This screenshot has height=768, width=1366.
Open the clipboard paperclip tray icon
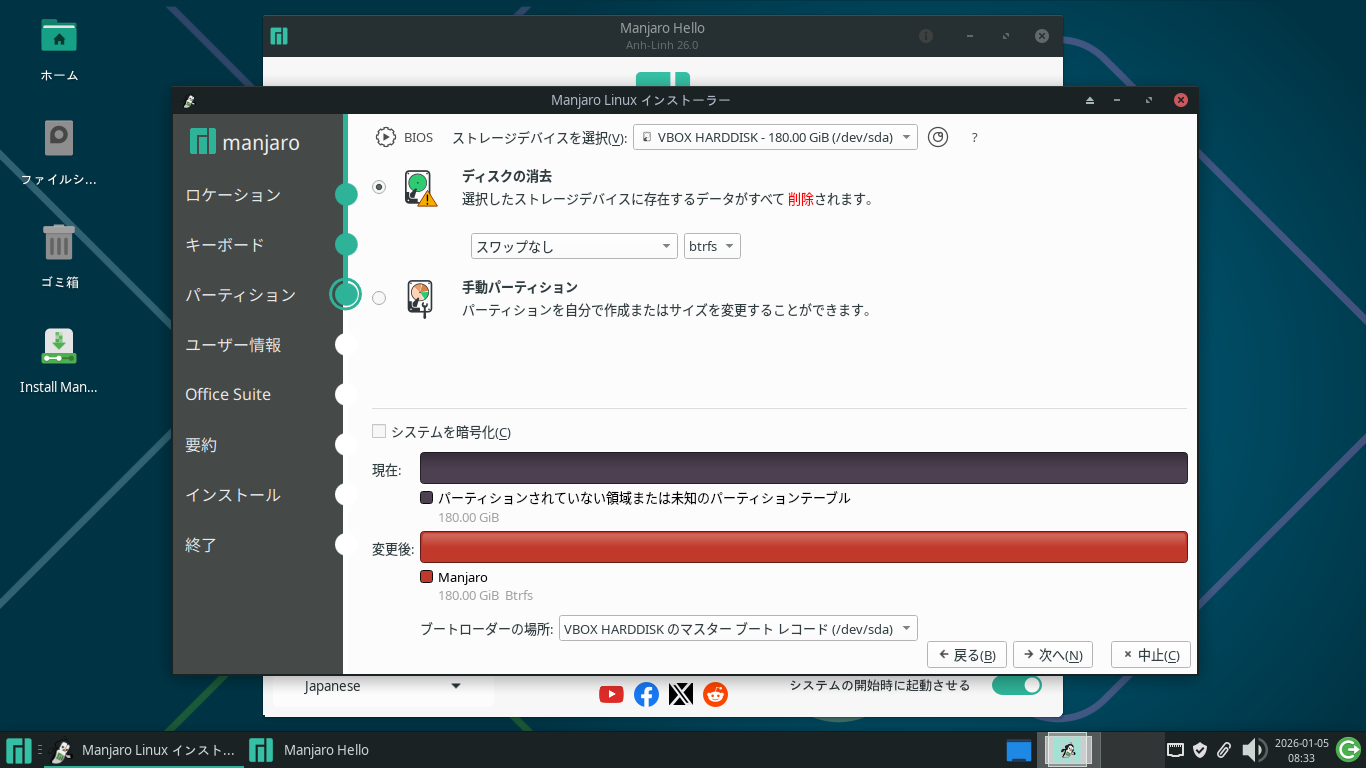1223,750
